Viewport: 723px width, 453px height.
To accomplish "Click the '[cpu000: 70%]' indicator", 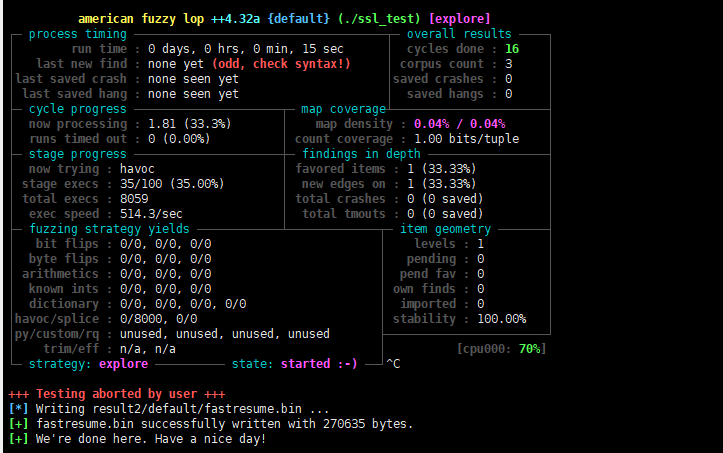I will (x=502, y=349).
